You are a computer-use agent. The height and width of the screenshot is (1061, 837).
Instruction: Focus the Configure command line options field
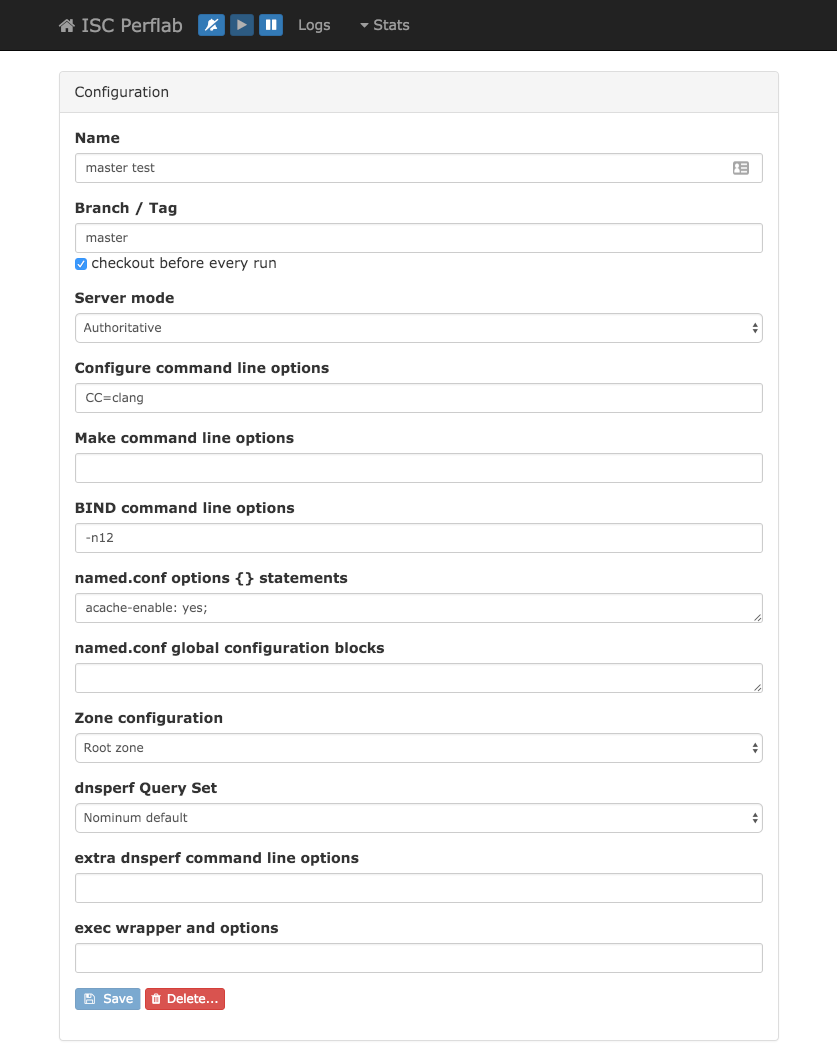click(x=418, y=398)
